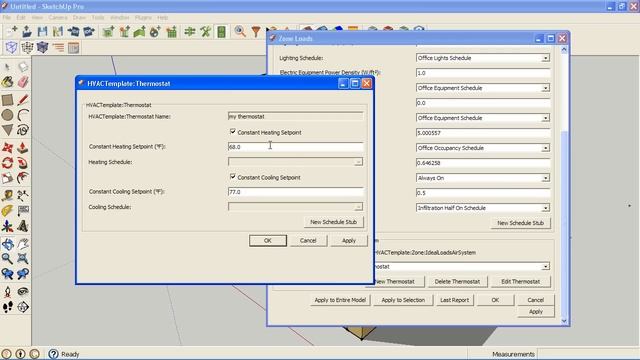
Task: Select the Eraser tool
Action: (x=23, y=82)
